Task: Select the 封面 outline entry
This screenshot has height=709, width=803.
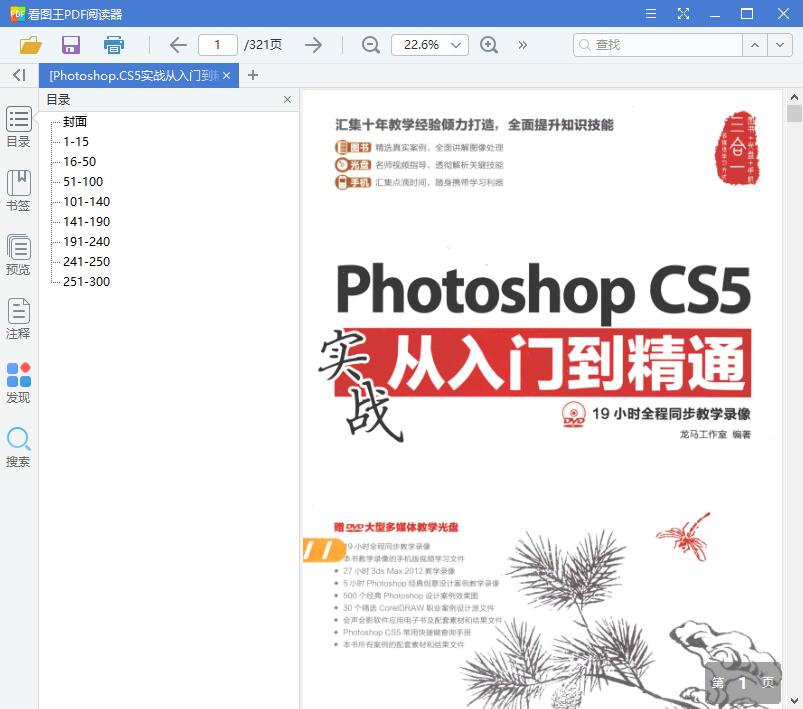Action: point(75,122)
